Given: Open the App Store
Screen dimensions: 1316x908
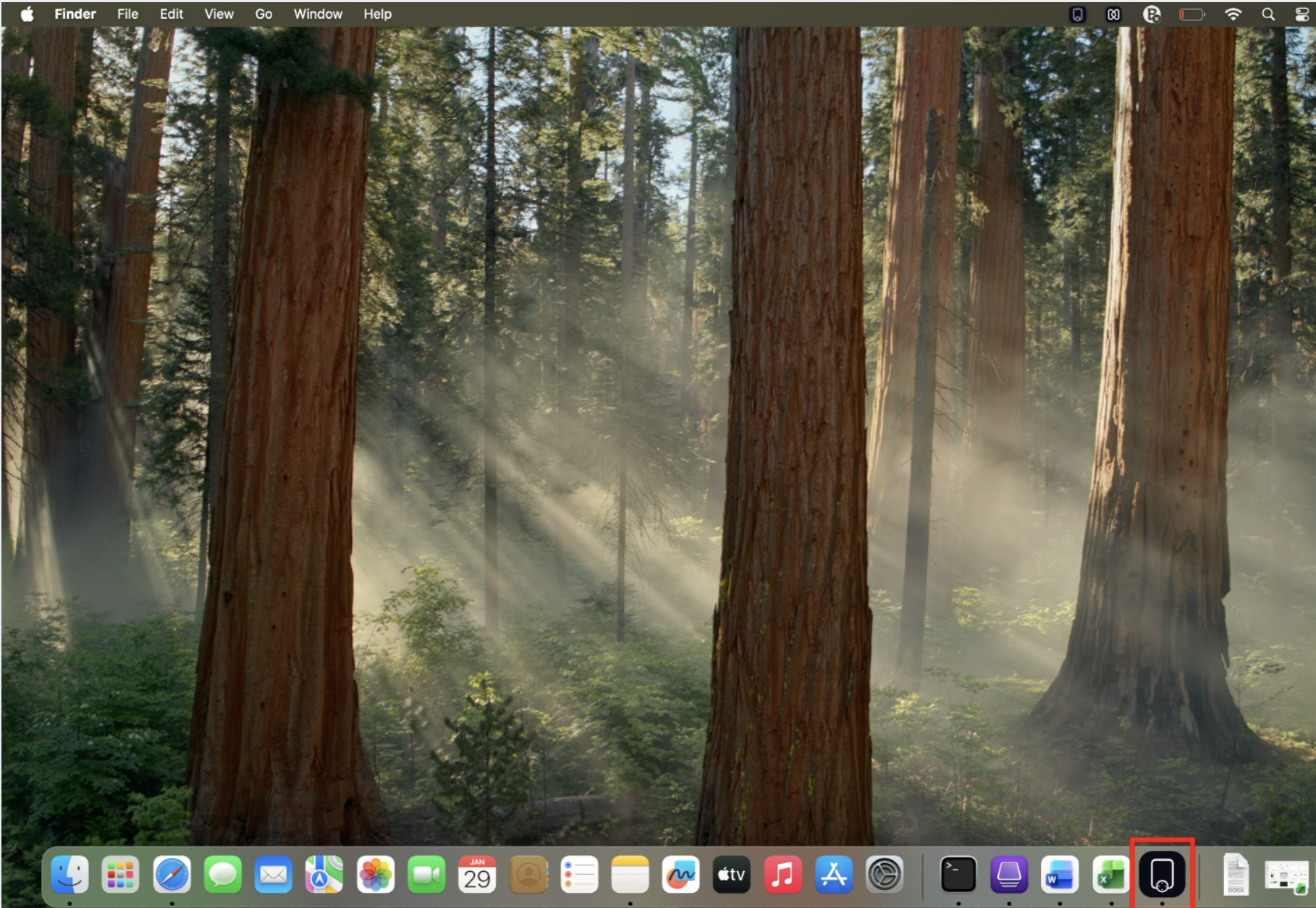Looking at the screenshot, I should point(834,875).
